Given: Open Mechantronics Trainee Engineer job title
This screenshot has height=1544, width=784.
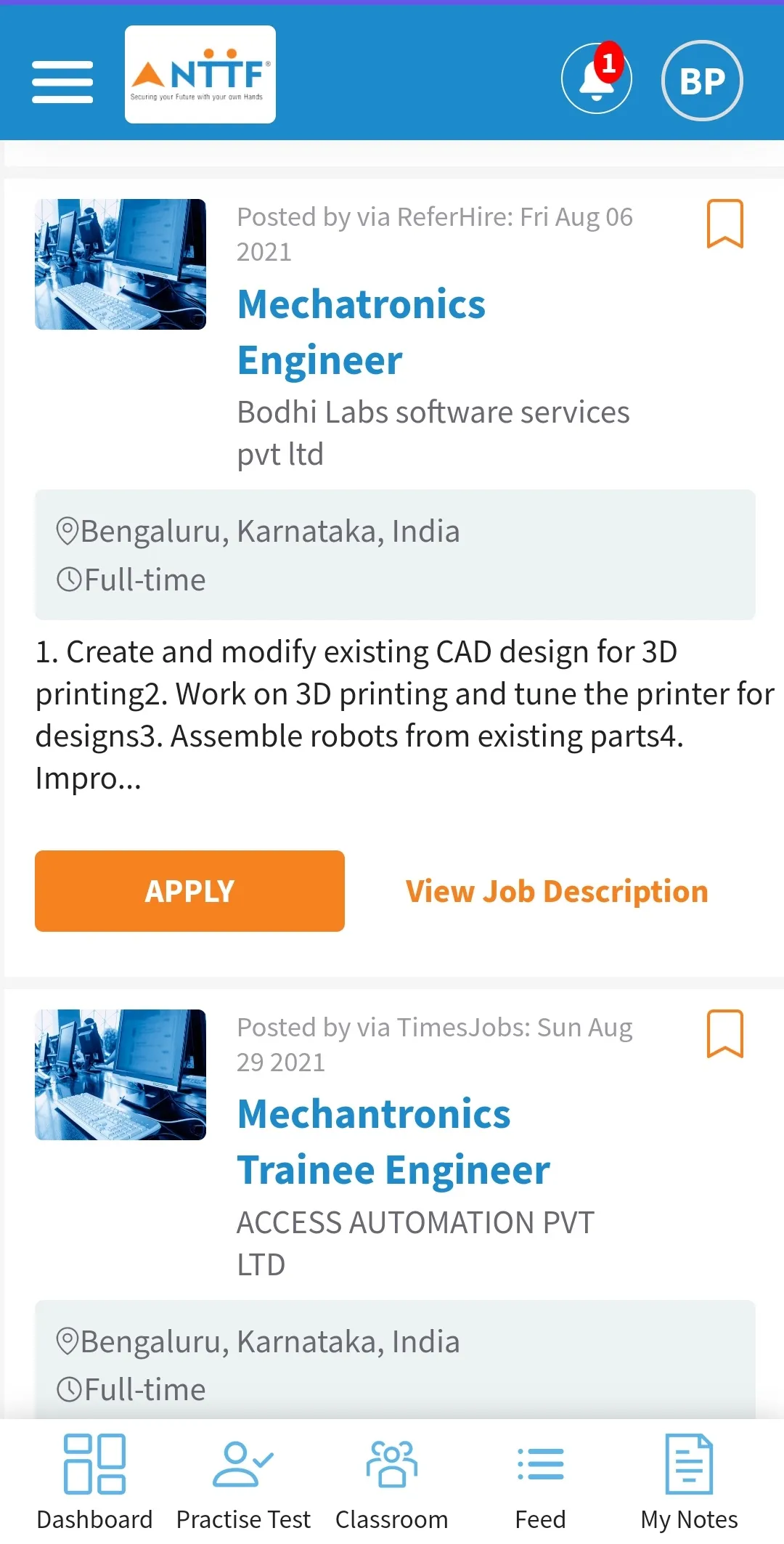Looking at the screenshot, I should click(x=393, y=1142).
